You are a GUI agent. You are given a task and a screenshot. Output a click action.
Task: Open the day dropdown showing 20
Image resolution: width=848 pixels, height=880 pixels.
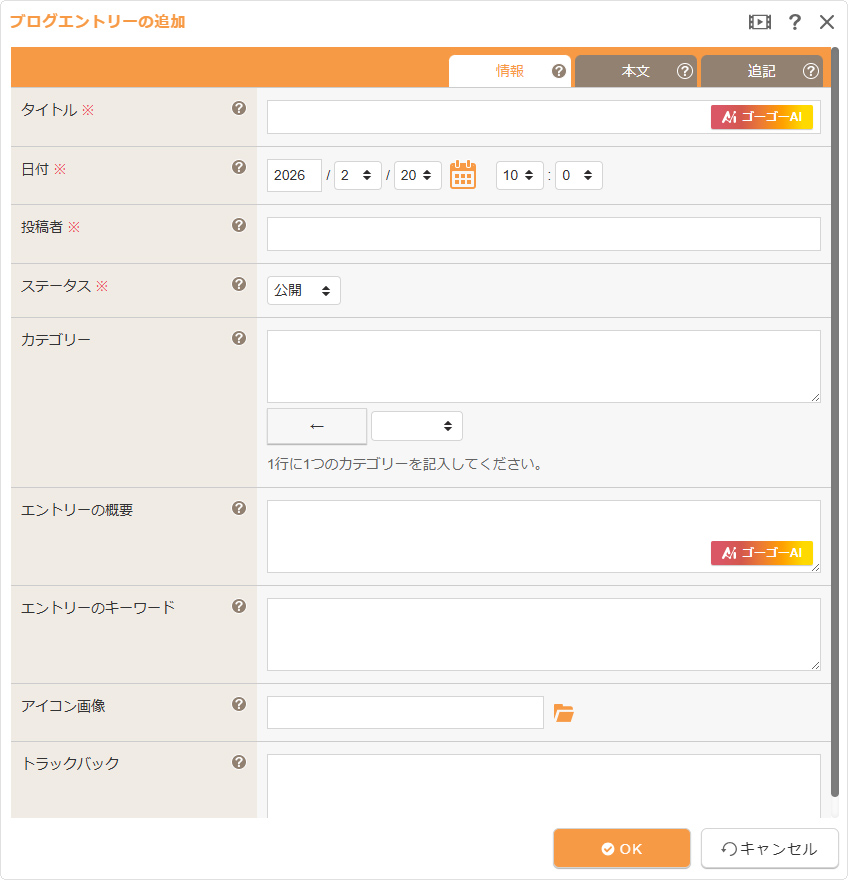click(x=417, y=175)
